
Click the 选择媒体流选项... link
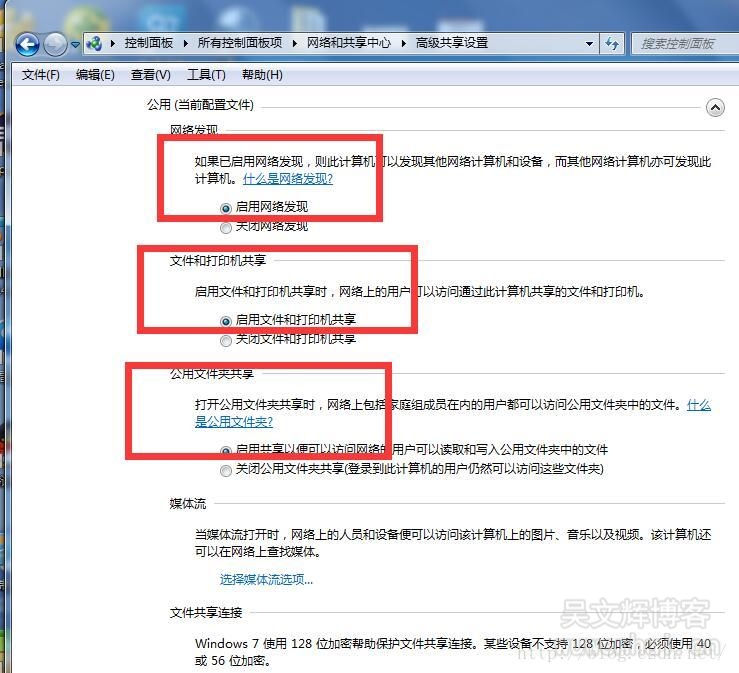tap(266, 579)
